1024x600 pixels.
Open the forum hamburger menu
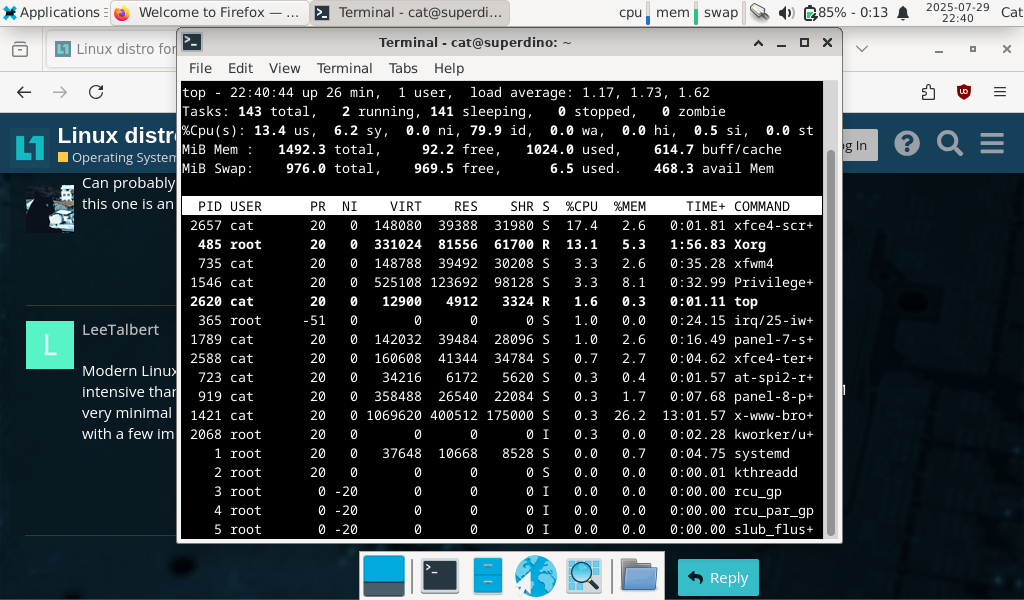991,143
